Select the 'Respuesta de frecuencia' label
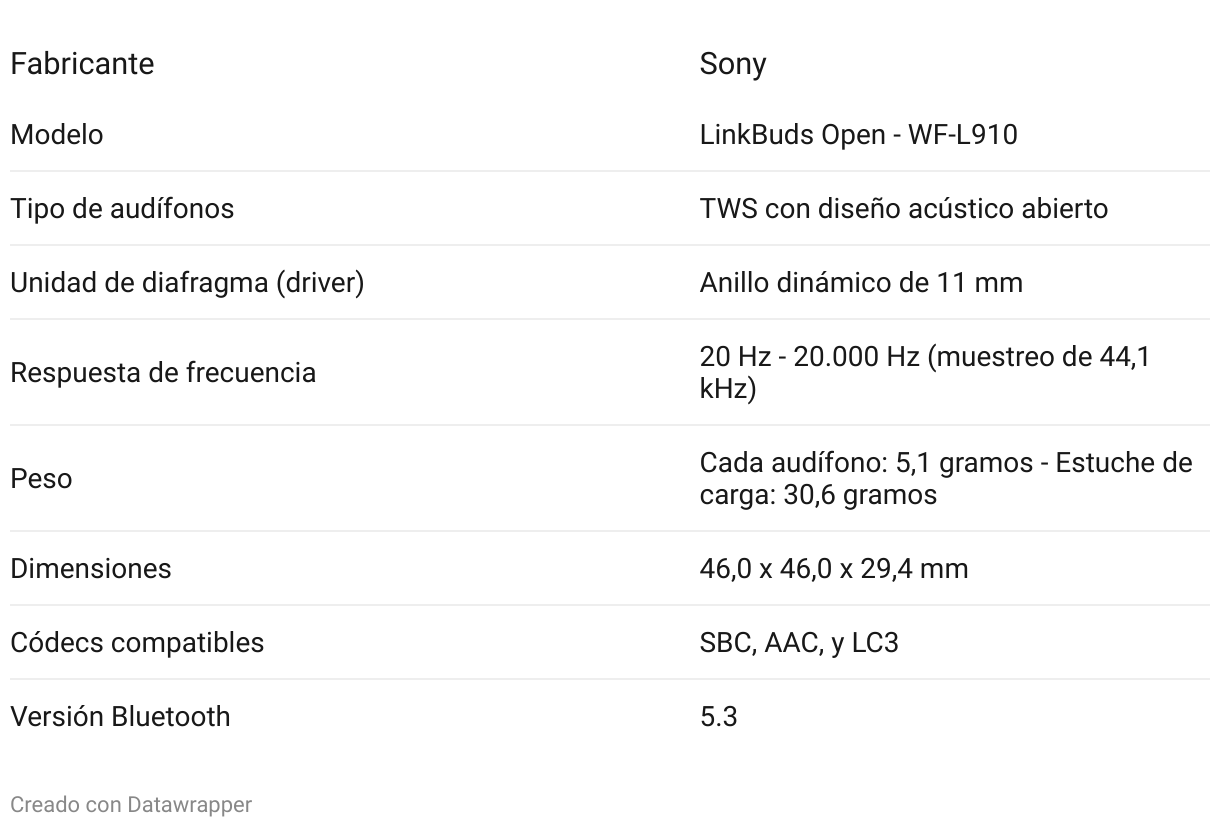This screenshot has height=828, width=1220. [163, 373]
